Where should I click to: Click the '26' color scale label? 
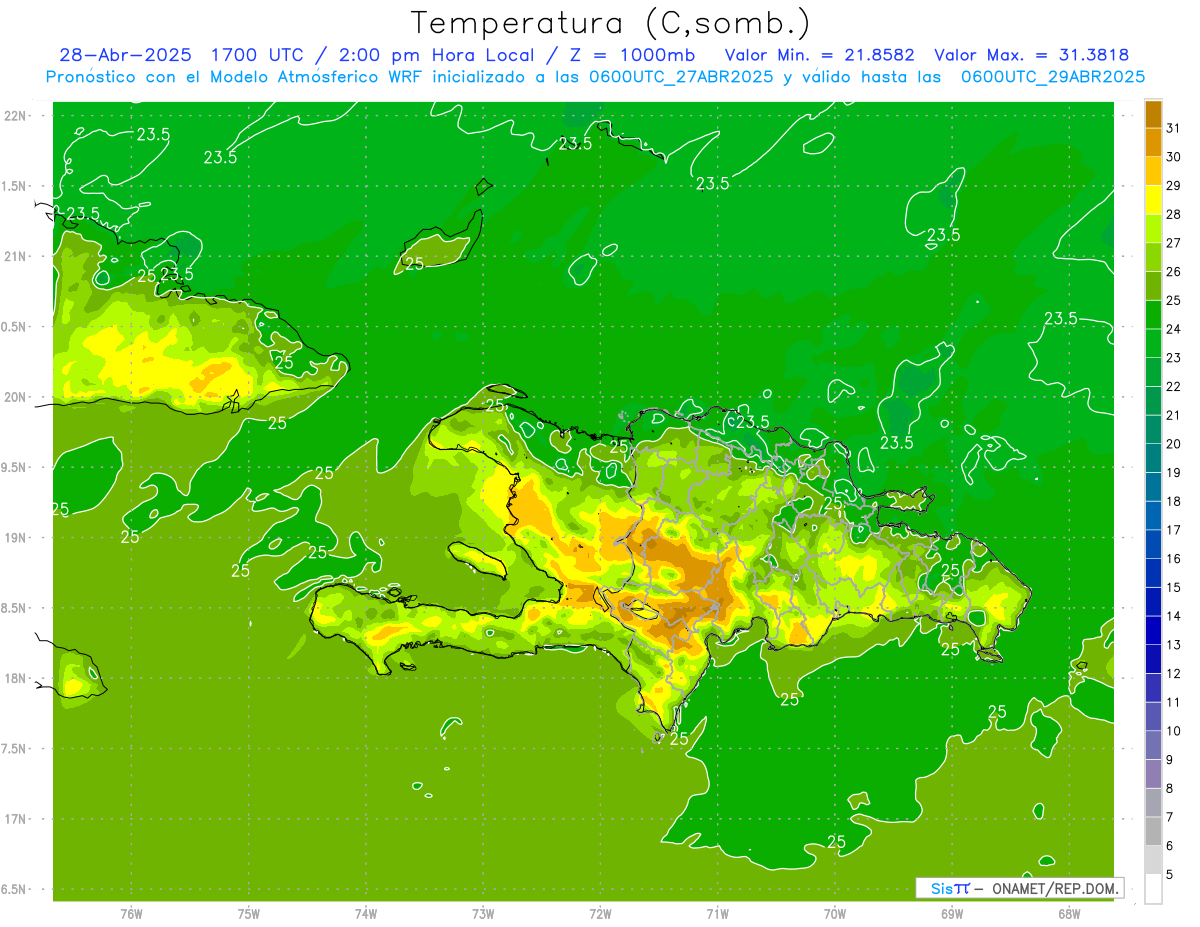(1174, 272)
